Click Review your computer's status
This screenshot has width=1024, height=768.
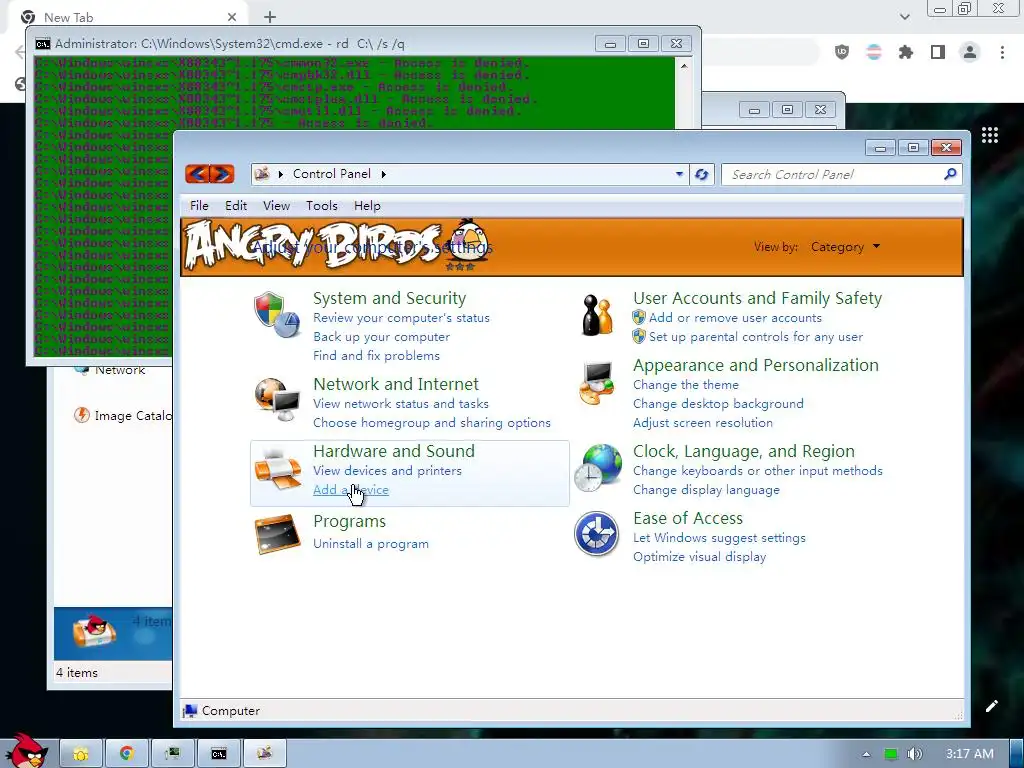pyautogui.click(x=401, y=318)
